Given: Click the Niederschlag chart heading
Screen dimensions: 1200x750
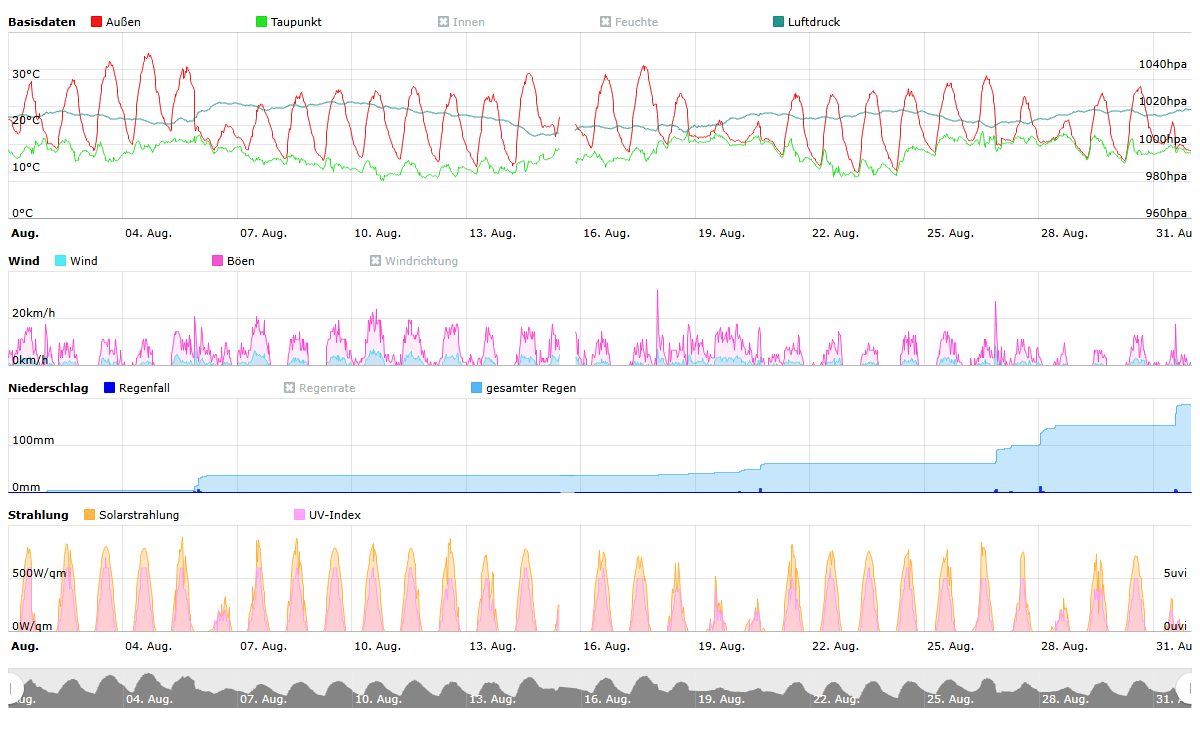Looking at the screenshot, I should tap(48, 388).
